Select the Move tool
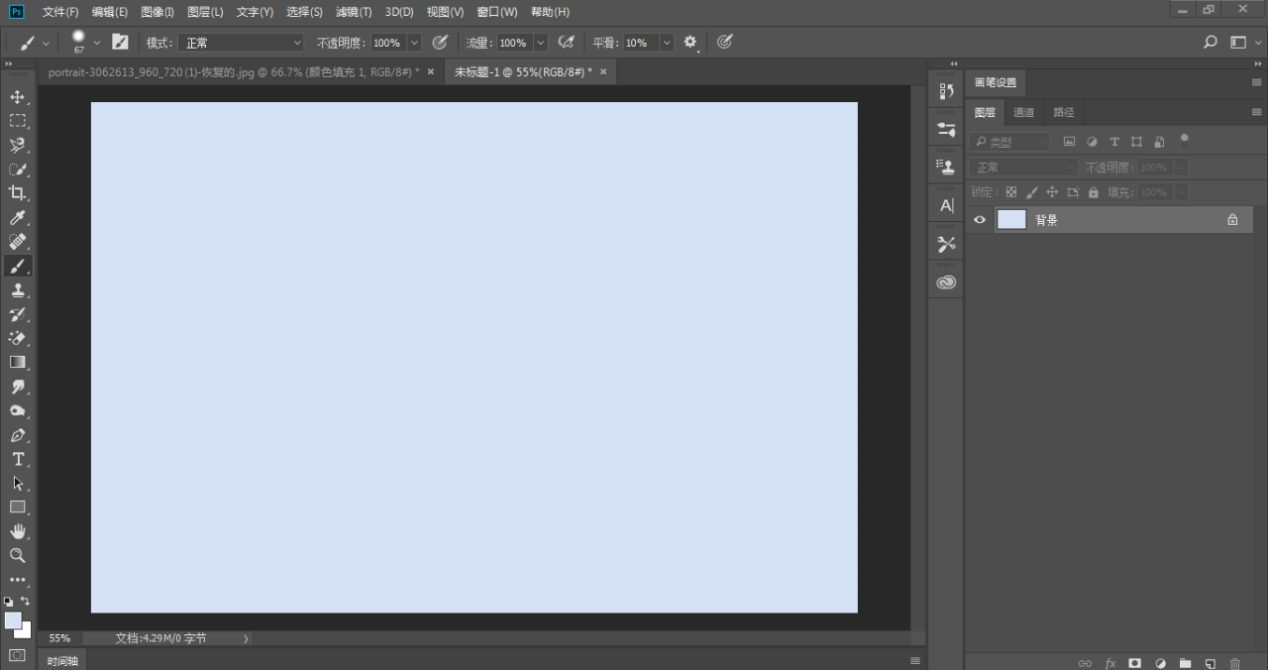 click(17, 97)
